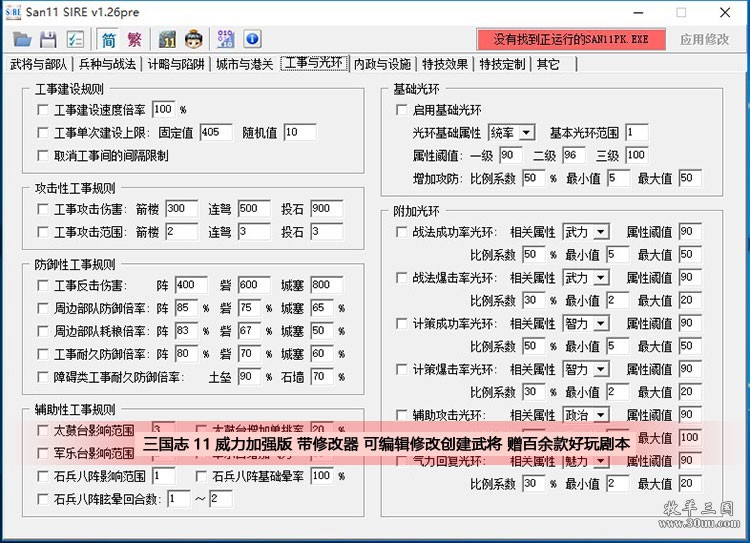This screenshot has height=543, width=750.
Task: Edit 连弩 attack range field 3
Action: pos(254,232)
